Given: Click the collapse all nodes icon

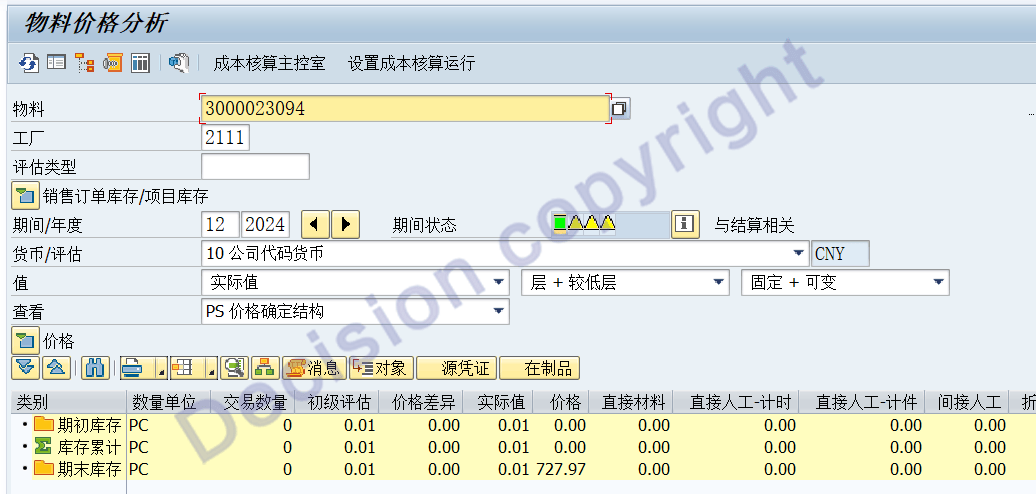Looking at the screenshot, I should click(56, 368).
